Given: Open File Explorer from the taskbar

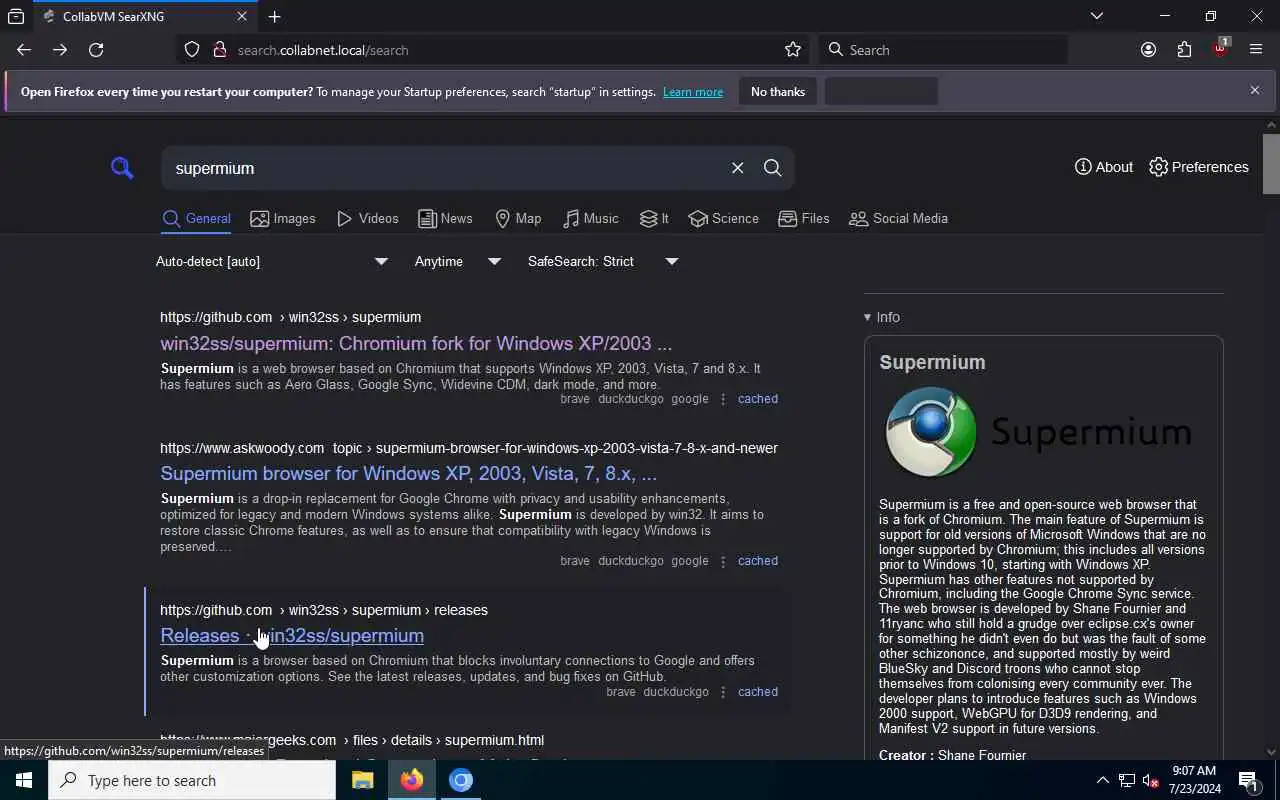Looking at the screenshot, I should tap(362, 780).
